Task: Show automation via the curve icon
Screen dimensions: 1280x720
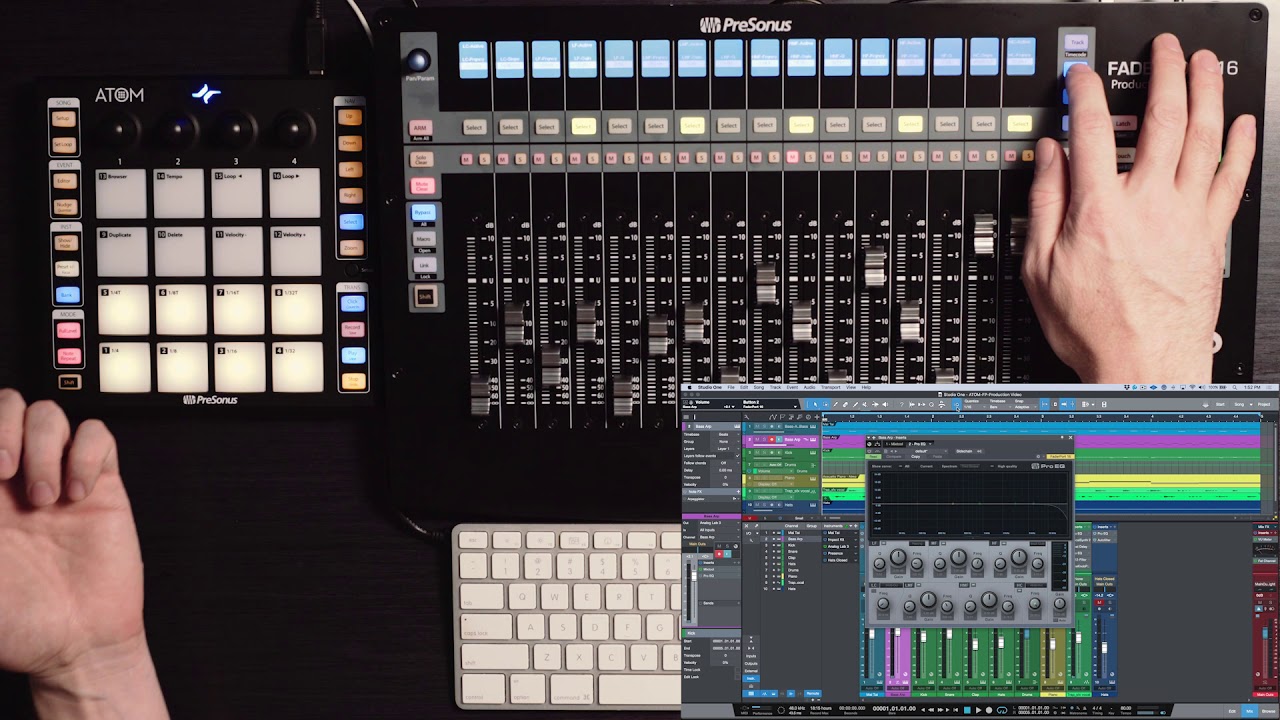Action: pyautogui.click(x=773, y=417)
